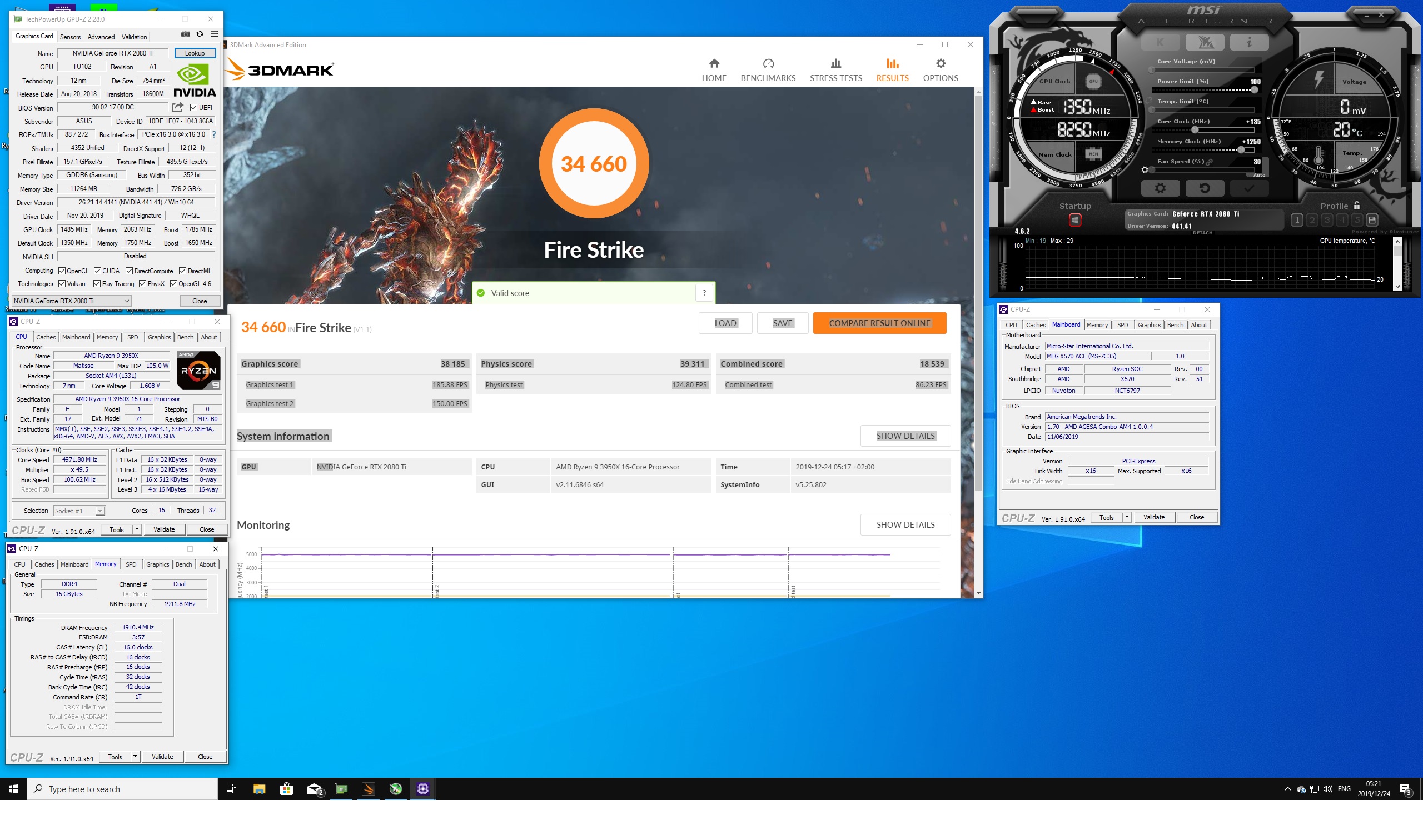Adjust the Memory Clock slider
Image resolution: width=1423 pixels, height=840 pixels.
tap(1203, 150)
